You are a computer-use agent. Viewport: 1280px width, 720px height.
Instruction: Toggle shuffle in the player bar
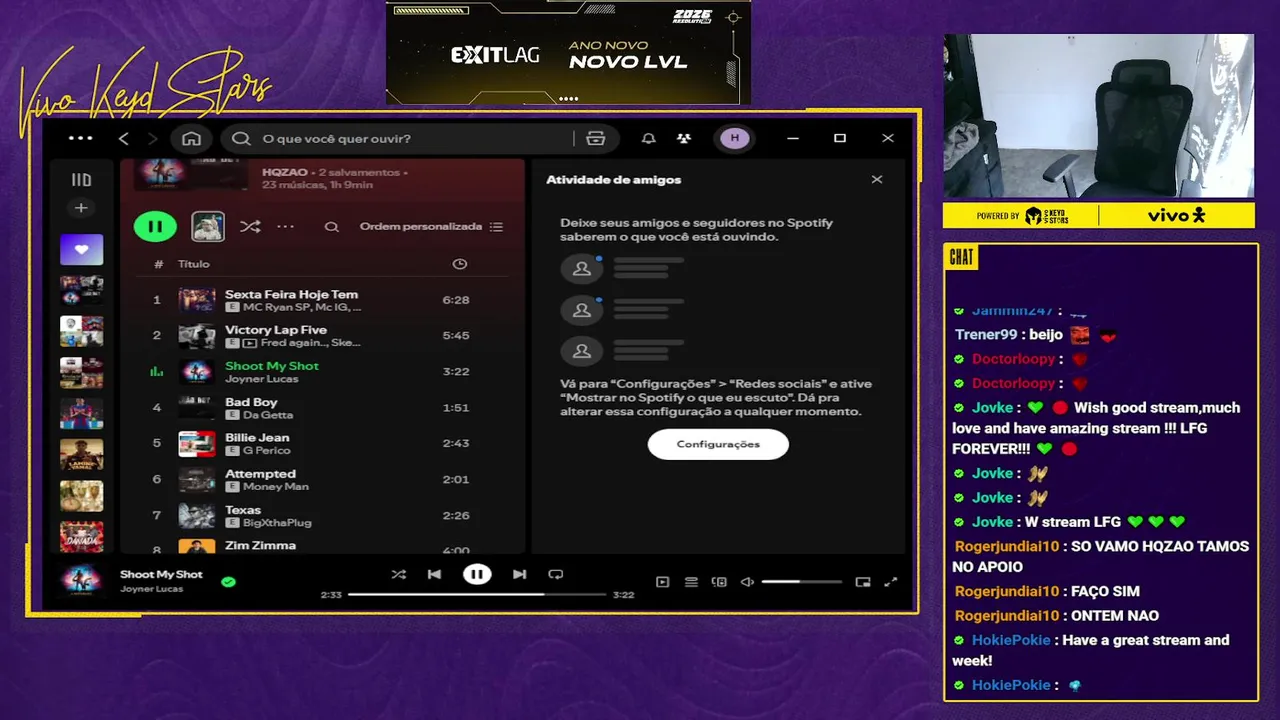pyautogui.click(x=399, y=574)
